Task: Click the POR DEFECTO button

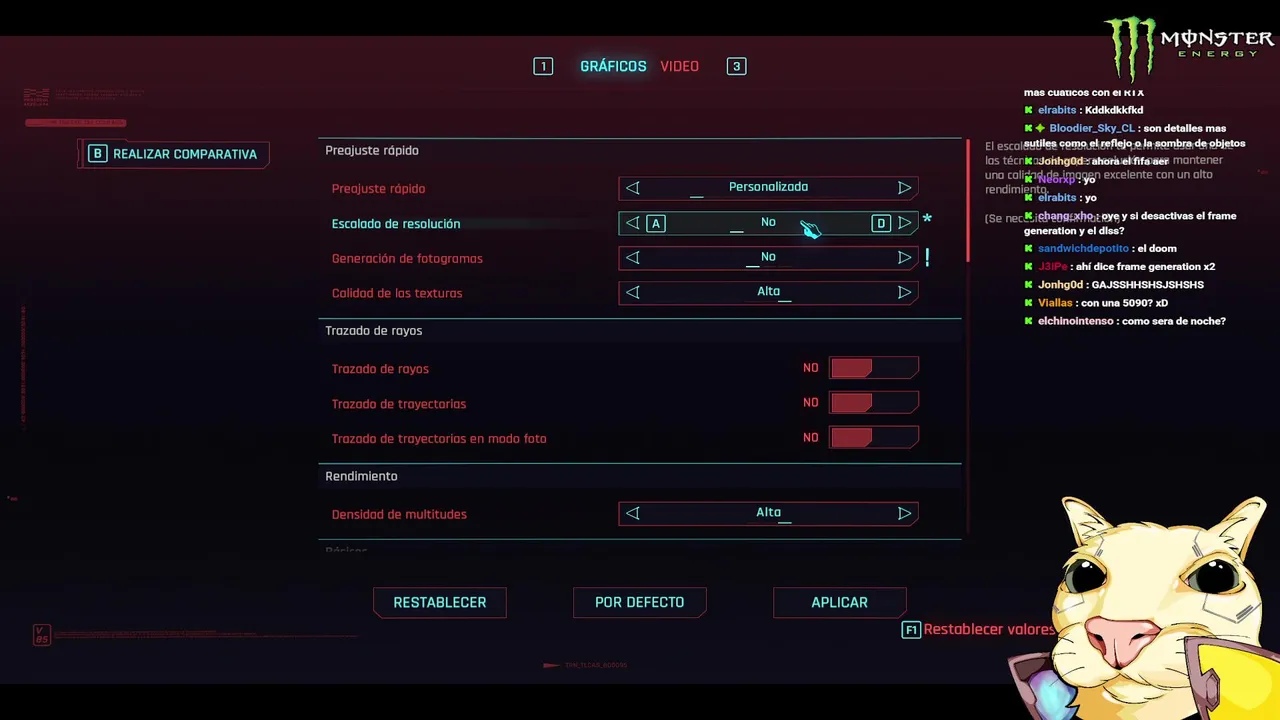Action: point(640,602)
